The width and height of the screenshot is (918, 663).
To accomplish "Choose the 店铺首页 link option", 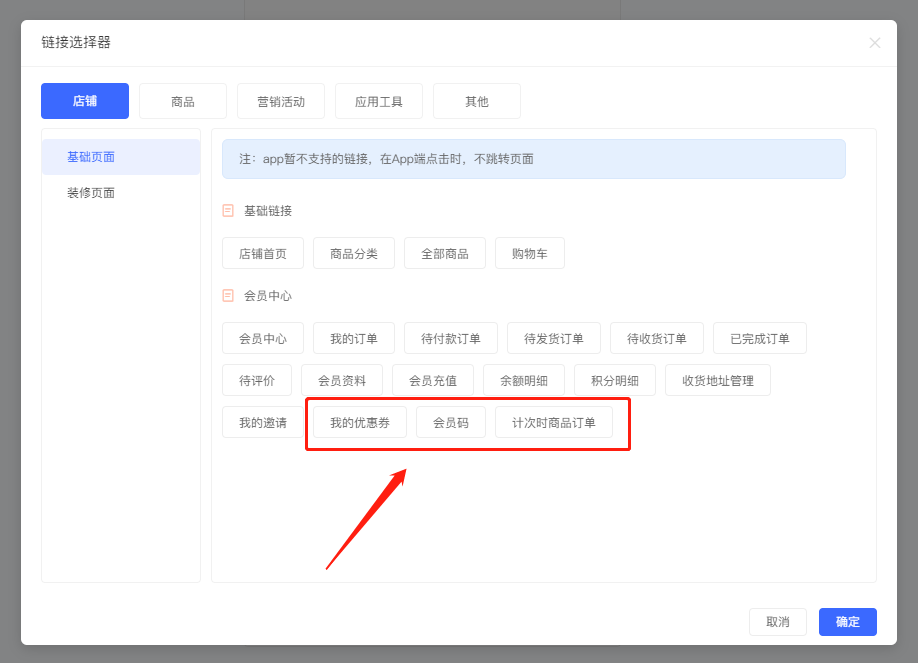I will pyautogui.click(x=263, y=254).
